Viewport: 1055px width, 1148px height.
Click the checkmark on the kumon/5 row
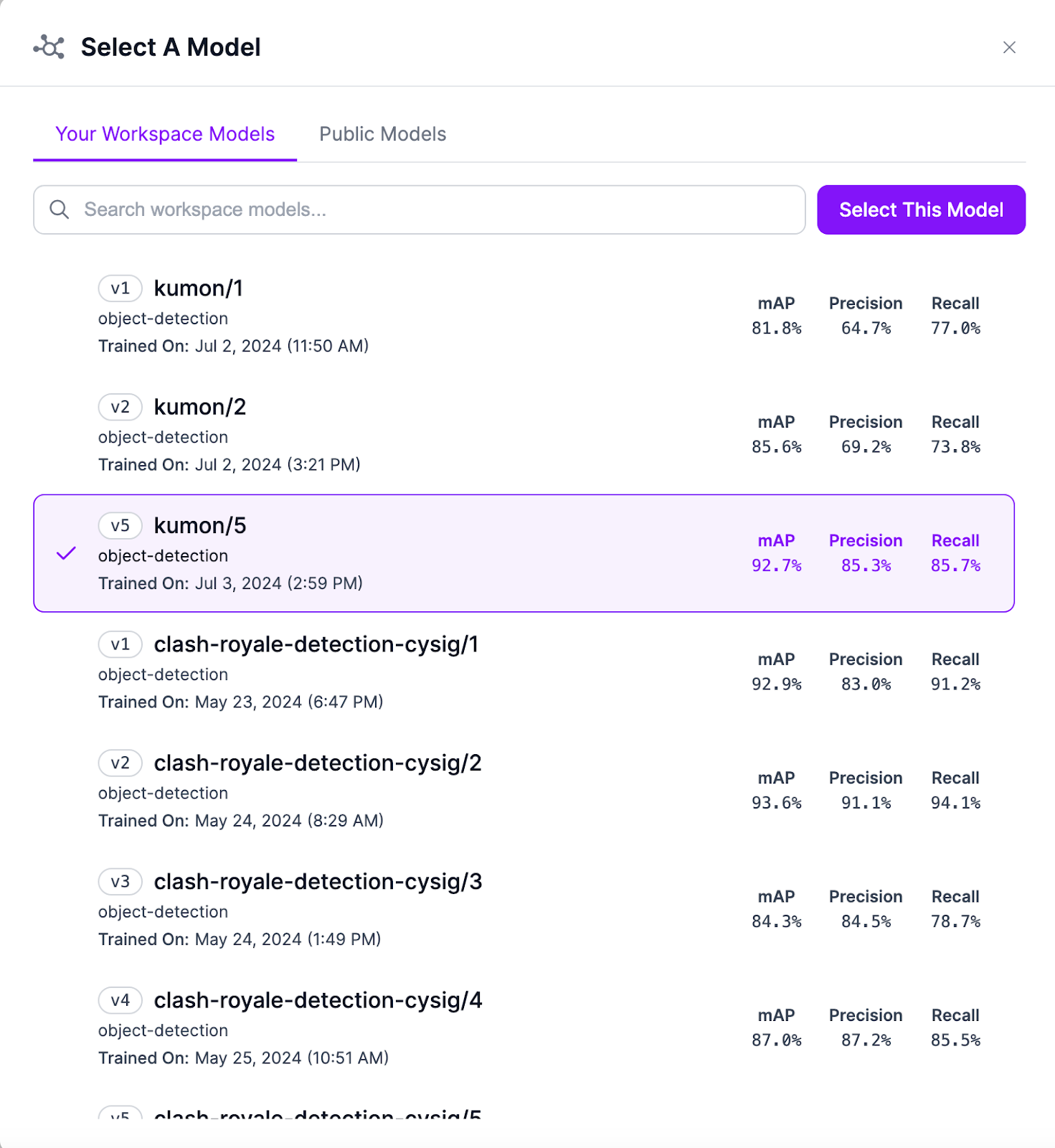66,553
